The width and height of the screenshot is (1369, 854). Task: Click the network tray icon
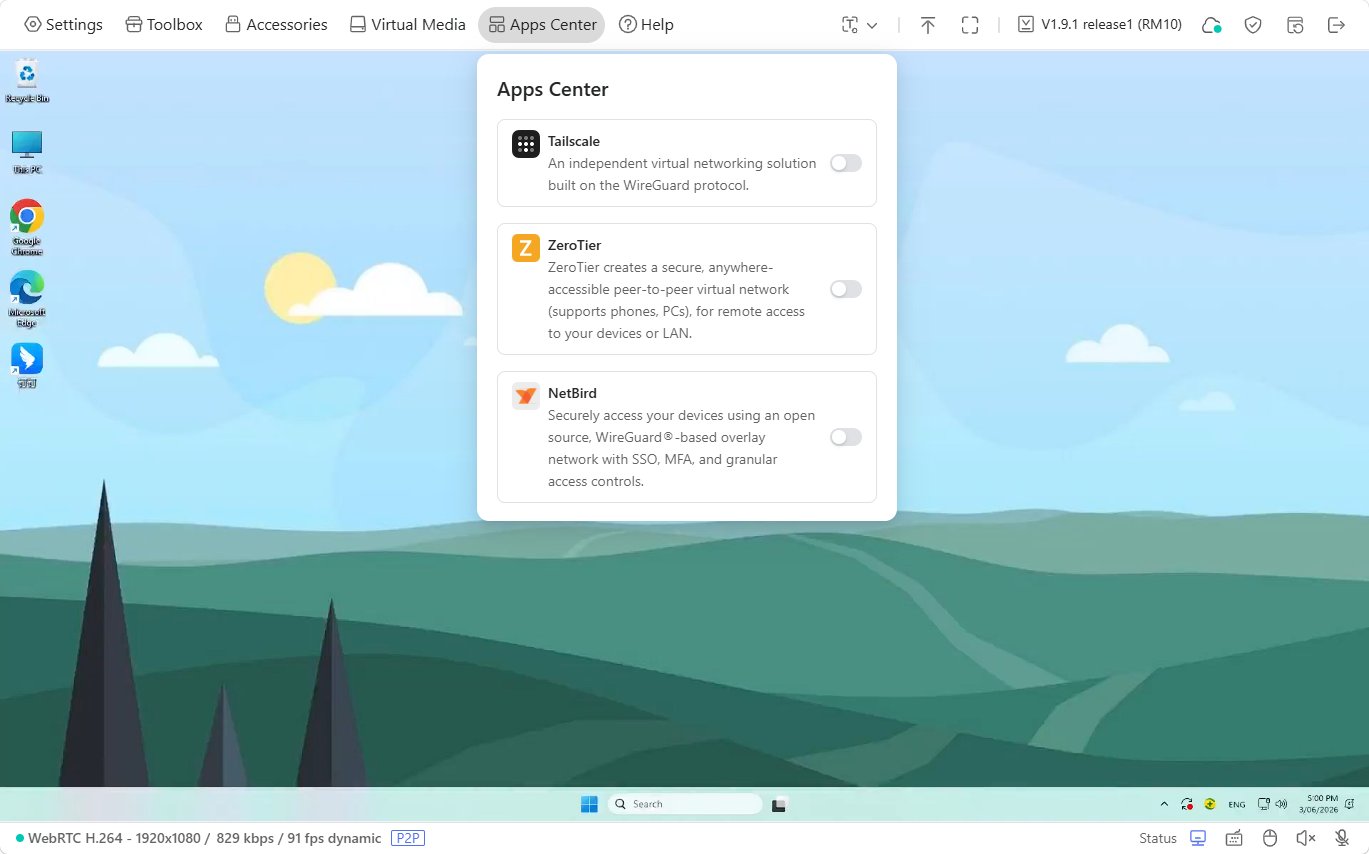coord(1264,804)
